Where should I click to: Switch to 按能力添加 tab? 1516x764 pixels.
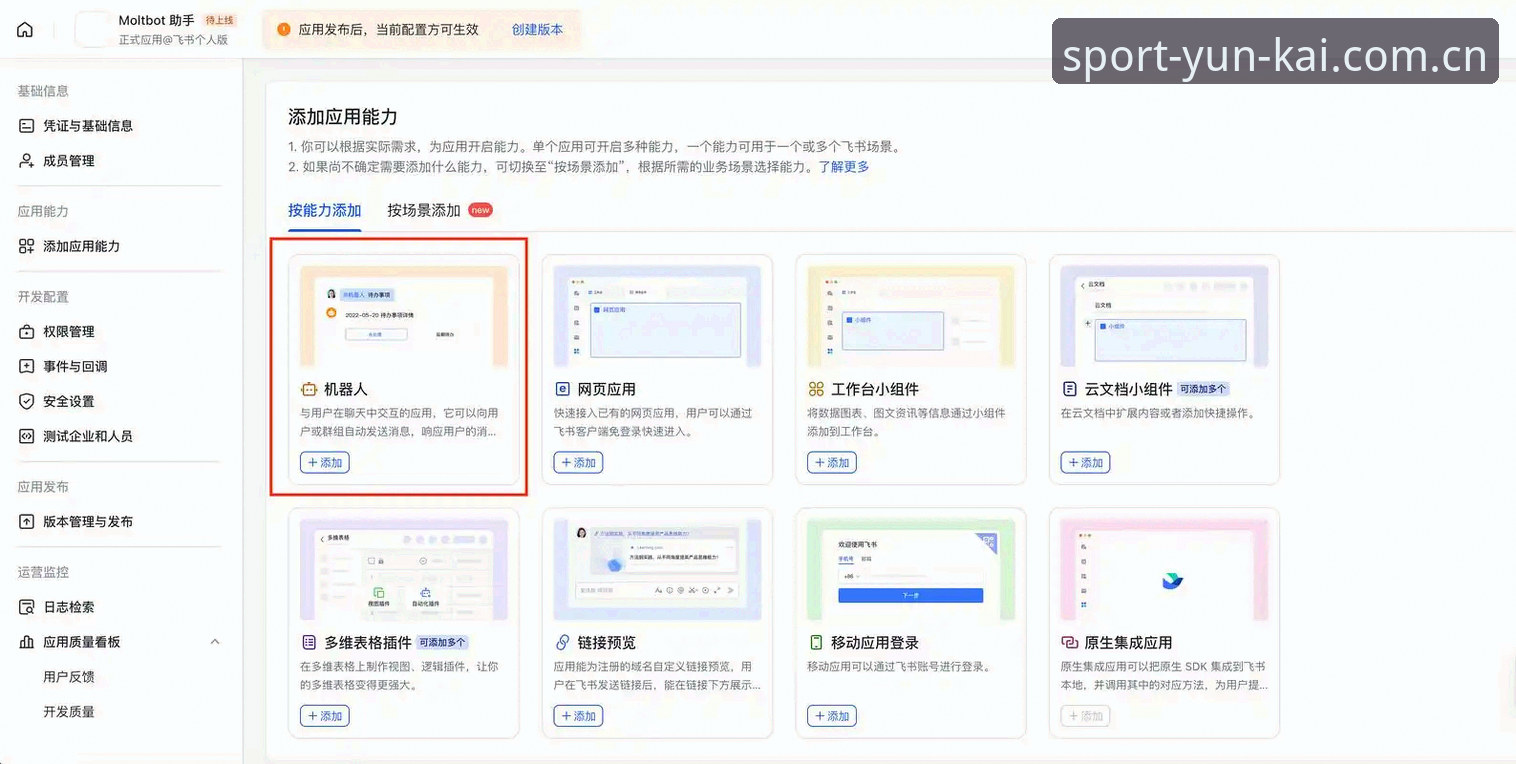(x=325, y=211)
